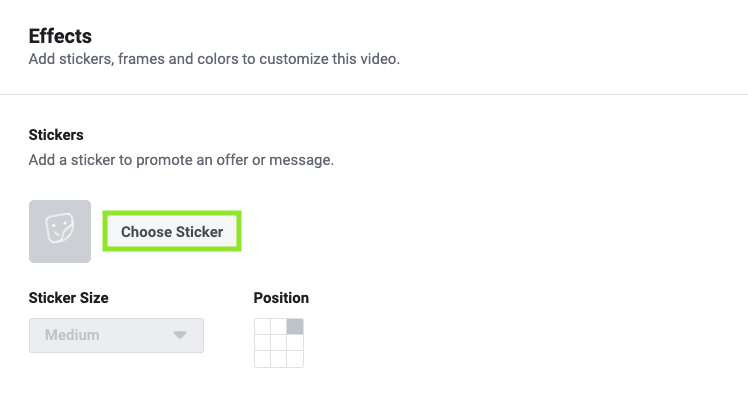Open the Sticker Size Medium dropdown
This screenshot has width=748, height=396.
(x=116, y=335)
